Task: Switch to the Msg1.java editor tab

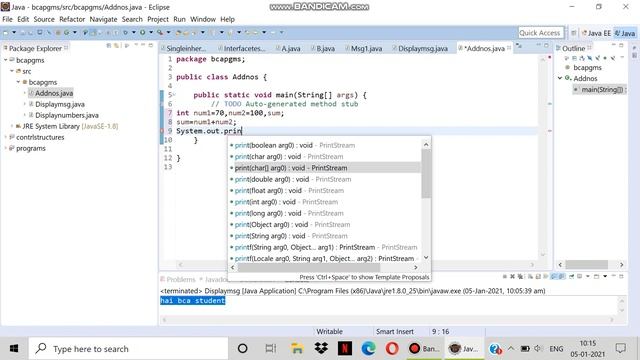Action: 366,48
